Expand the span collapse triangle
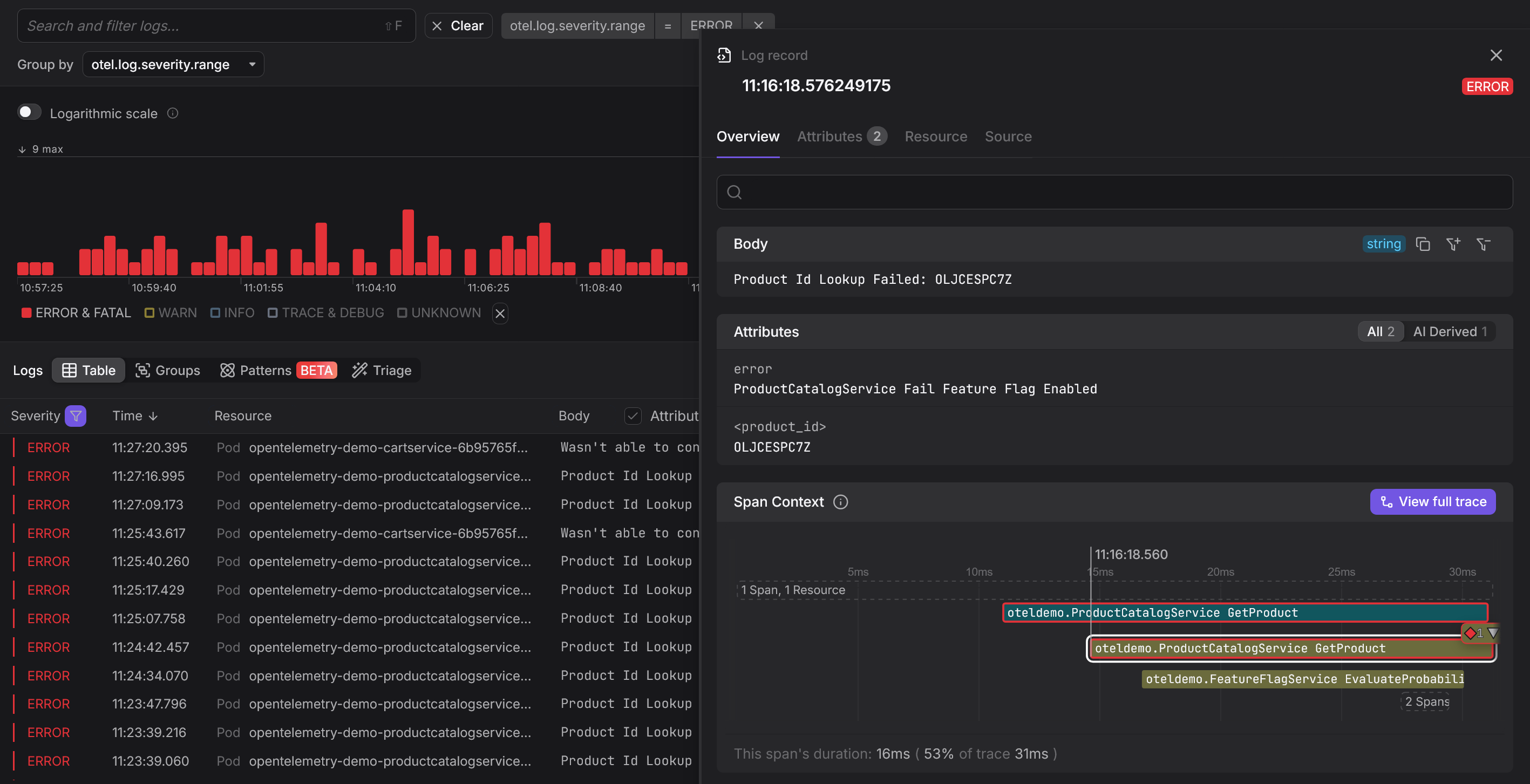The height and width of the screenshot is (784, 1530). click(1492, 633)
